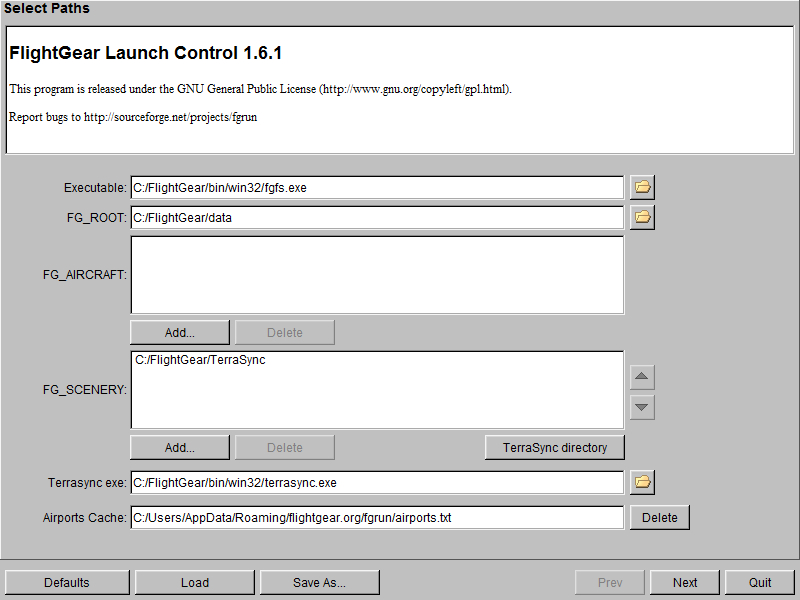
Task: Click the FG_AIRCRAFT label
Action: click(85, 275)
